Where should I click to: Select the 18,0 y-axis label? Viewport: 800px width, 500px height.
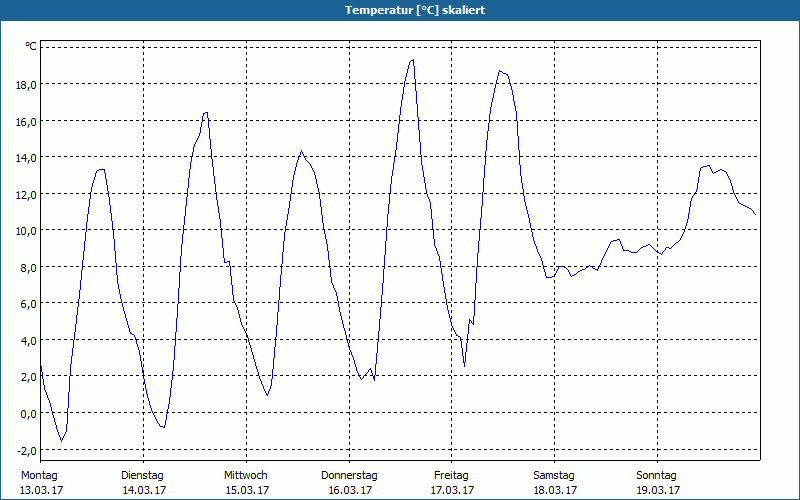click(26, 85)
